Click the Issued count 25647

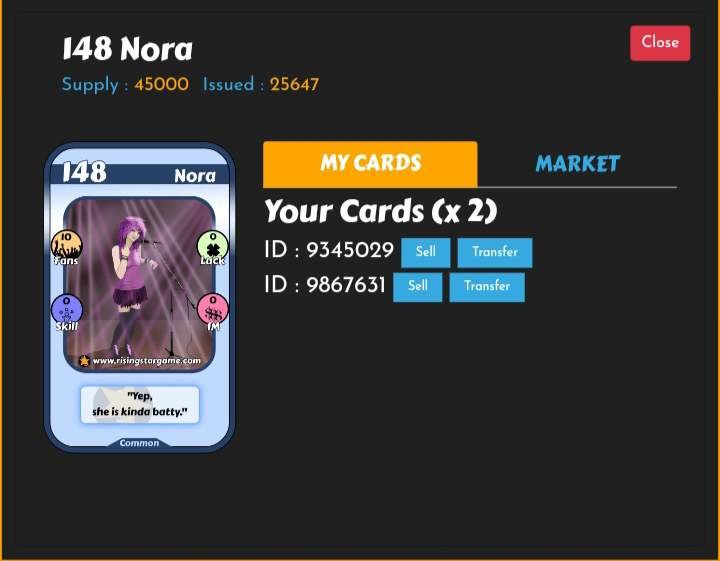(294, 84)
